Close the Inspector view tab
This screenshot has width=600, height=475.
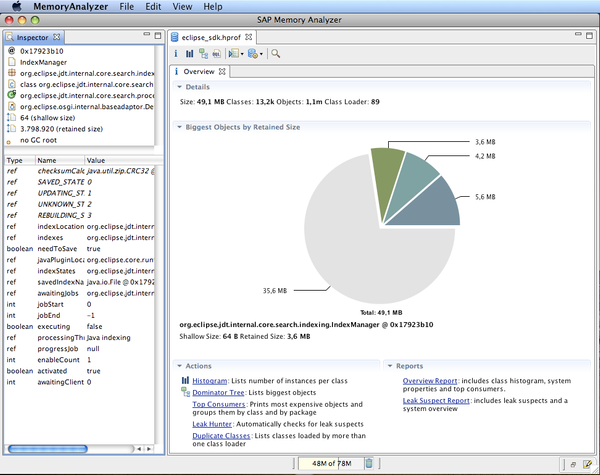pos(55,37)
